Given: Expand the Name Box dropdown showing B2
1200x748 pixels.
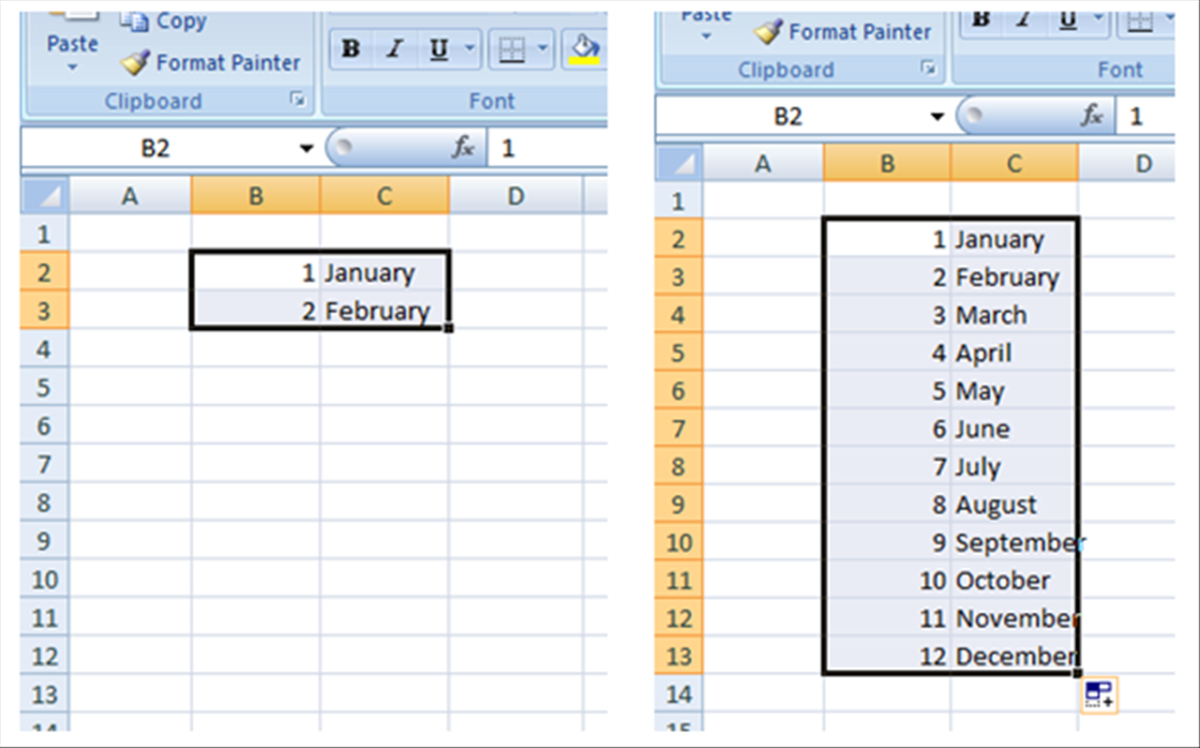Looking at the screenshot, I should click(x=306, y=146).
